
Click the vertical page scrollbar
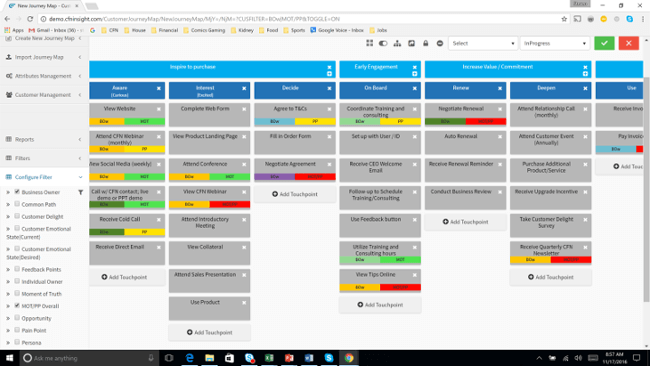646,189
